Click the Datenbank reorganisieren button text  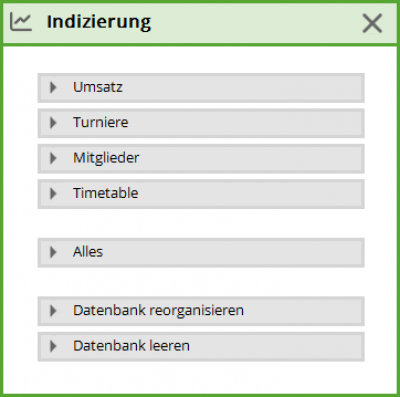[158, 311]
